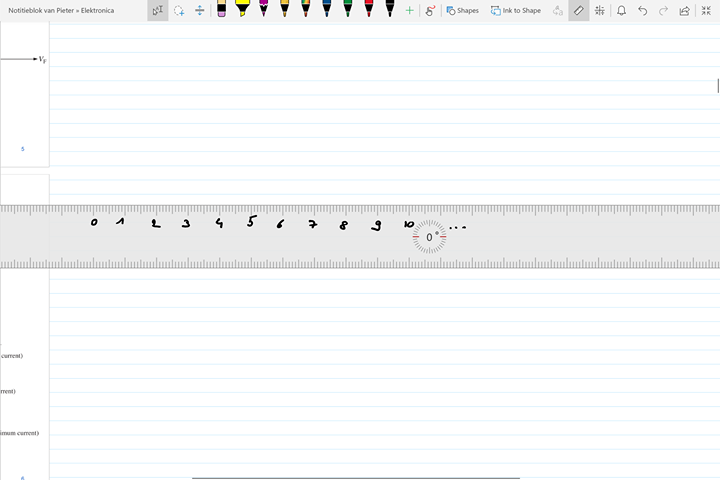Toggle Draw with Touch
Screen dimensions: 720x480
[430, 10]
